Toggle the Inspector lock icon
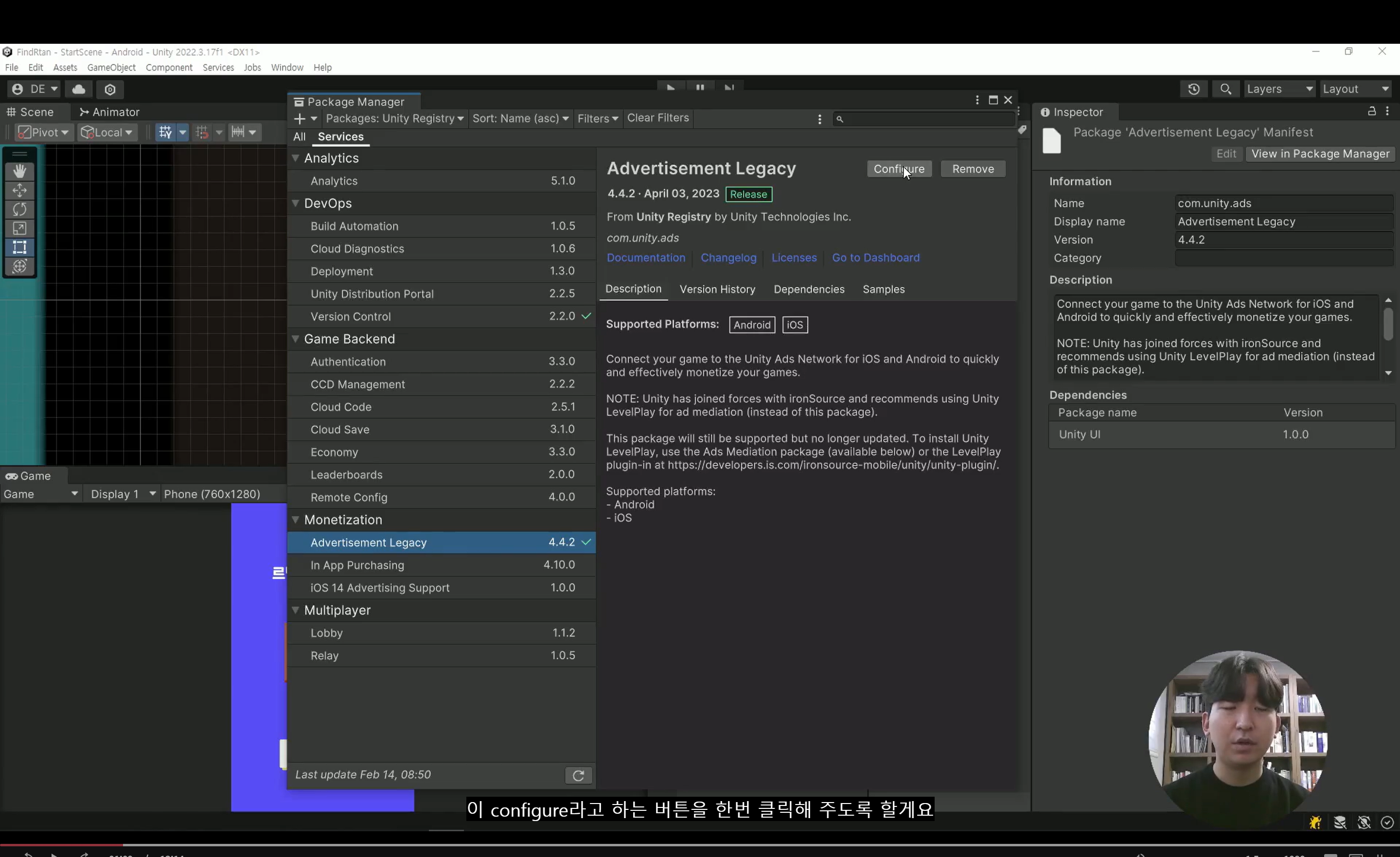This screenshot has width=1400, height=857. point(1372,111)
